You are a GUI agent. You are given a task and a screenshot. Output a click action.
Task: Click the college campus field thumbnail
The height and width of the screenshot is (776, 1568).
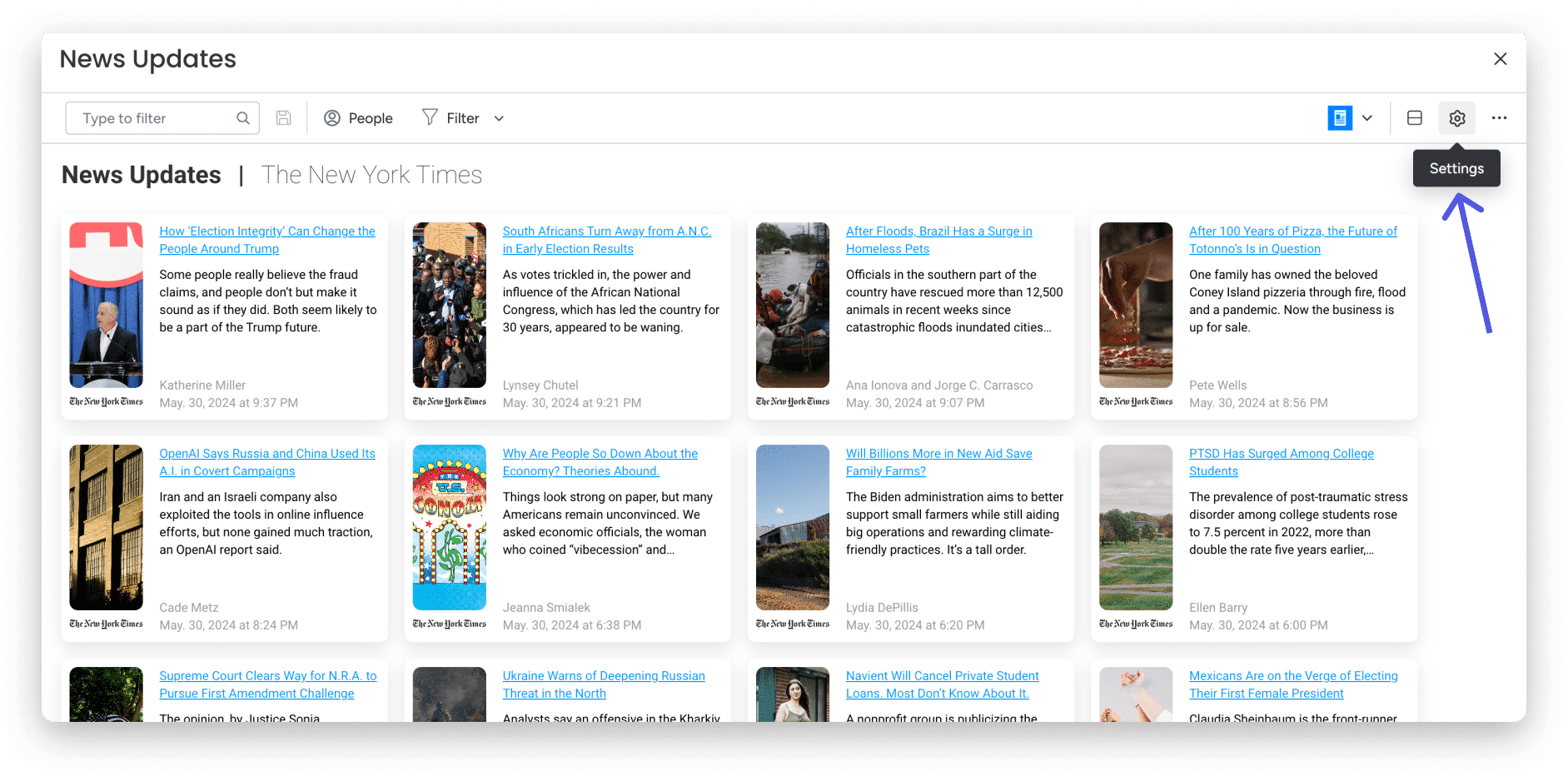click(1136, 527)
